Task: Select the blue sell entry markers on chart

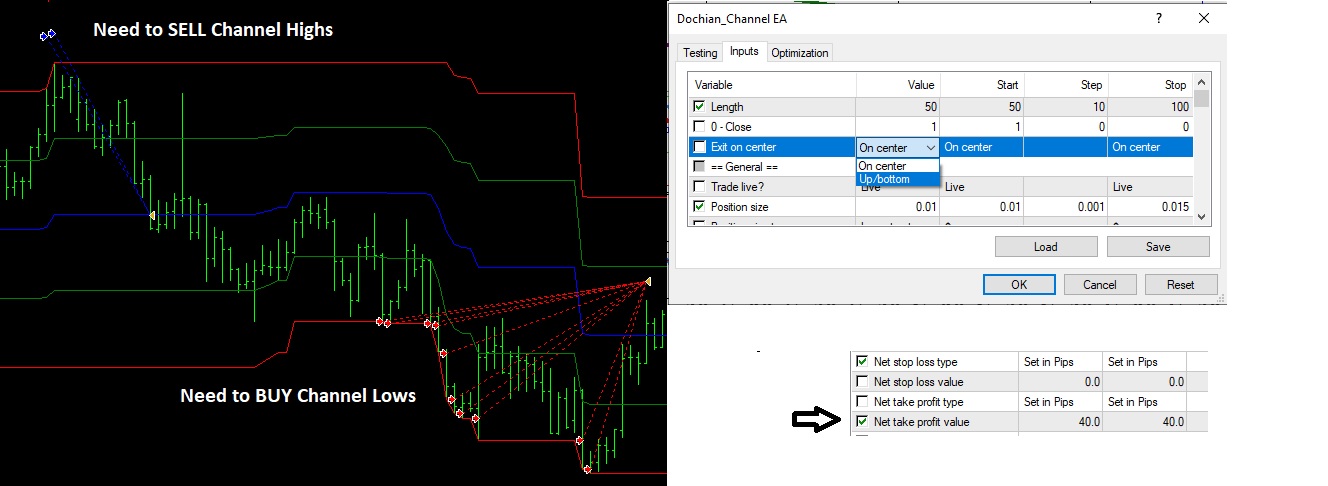Action: click(47, 35)
